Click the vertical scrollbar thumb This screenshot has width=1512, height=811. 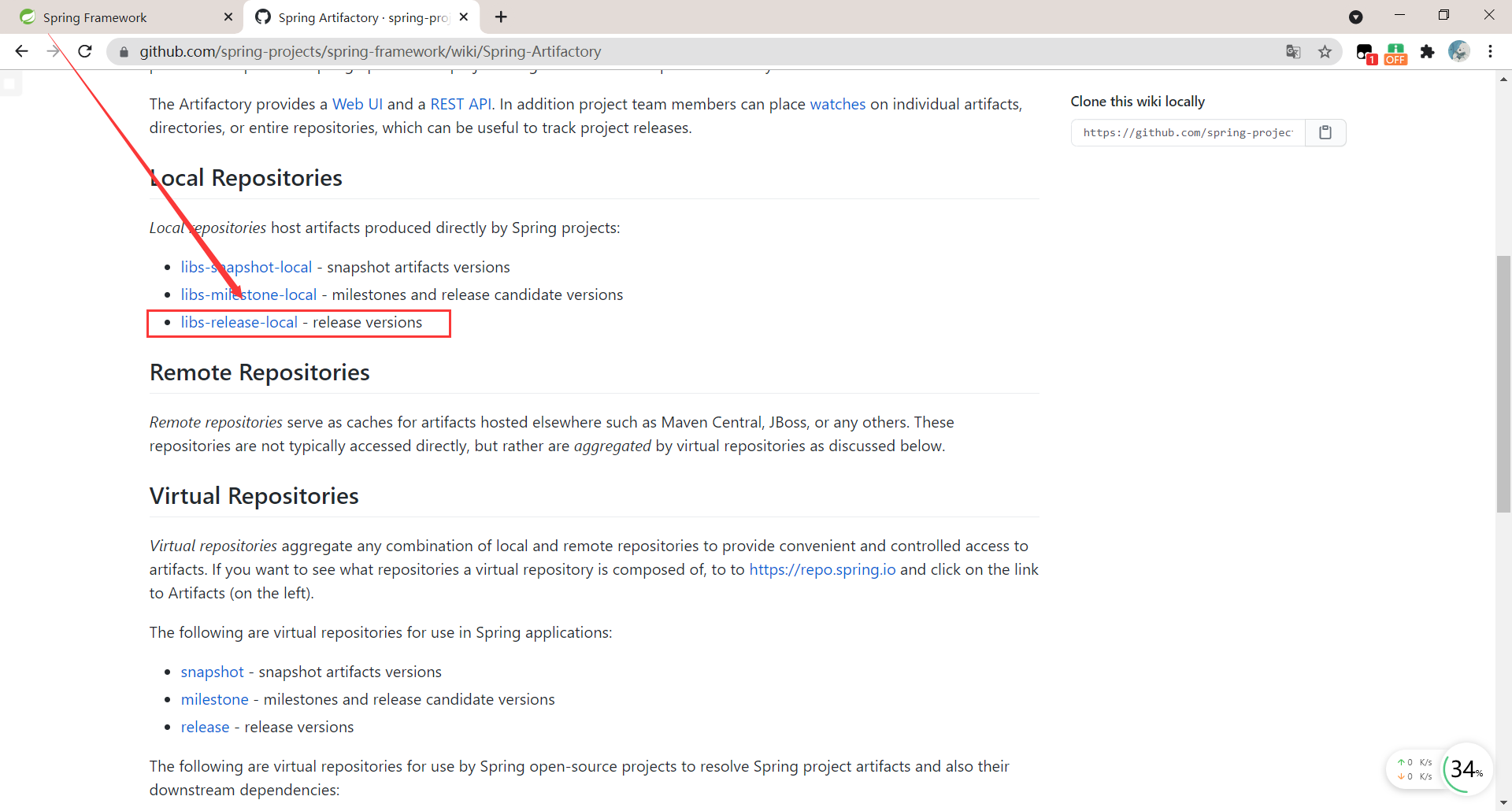pyautogui.click(x=1504, y=383)
